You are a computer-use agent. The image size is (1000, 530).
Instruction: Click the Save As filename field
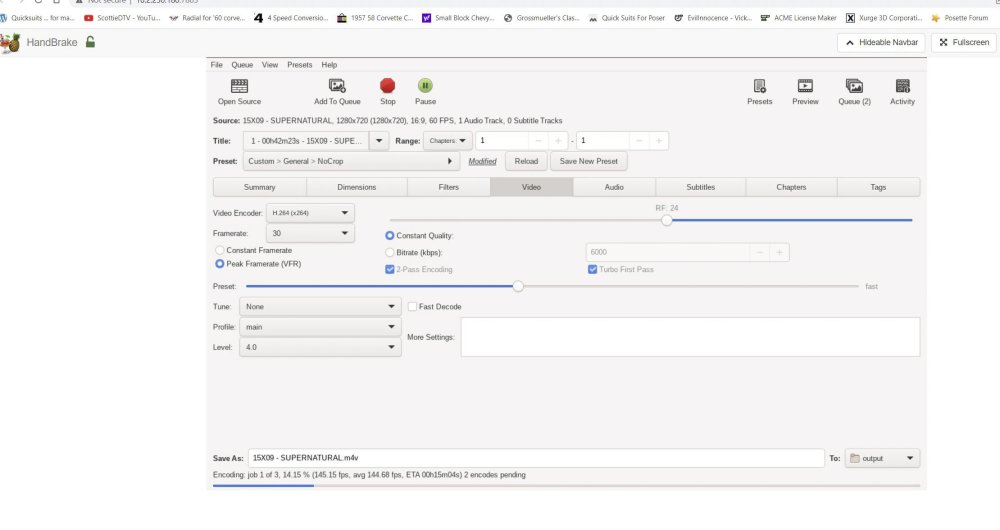(536, 458)
